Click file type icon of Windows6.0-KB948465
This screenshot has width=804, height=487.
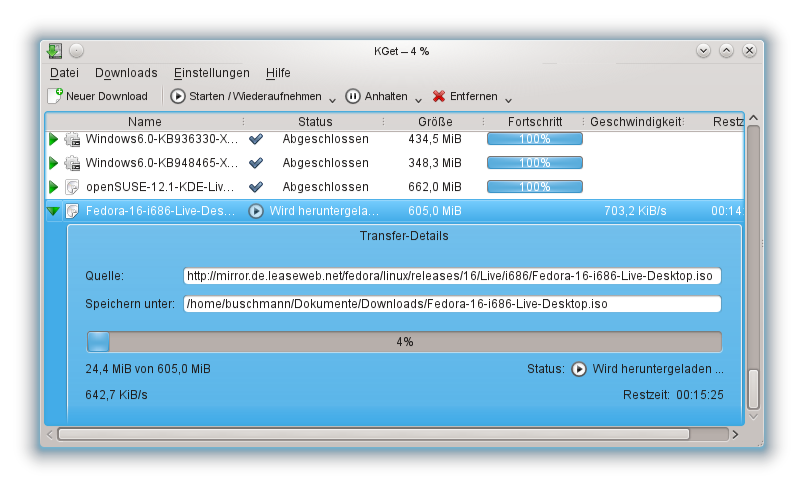point(72,163)
